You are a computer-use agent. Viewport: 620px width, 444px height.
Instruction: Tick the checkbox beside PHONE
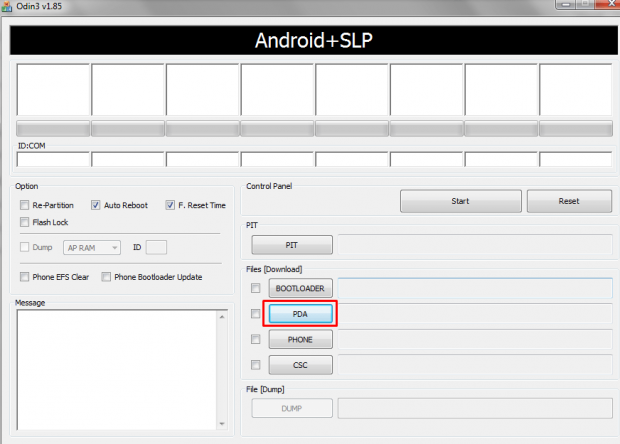pyautogui.click(x=256, y=339)
